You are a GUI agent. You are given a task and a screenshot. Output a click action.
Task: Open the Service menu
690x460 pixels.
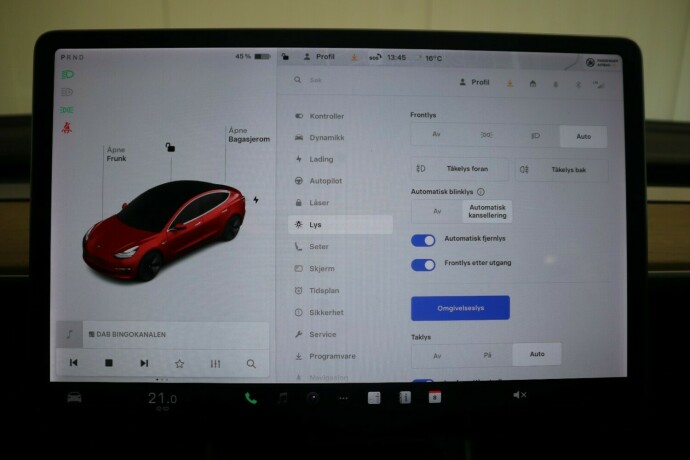coord(316,335)
